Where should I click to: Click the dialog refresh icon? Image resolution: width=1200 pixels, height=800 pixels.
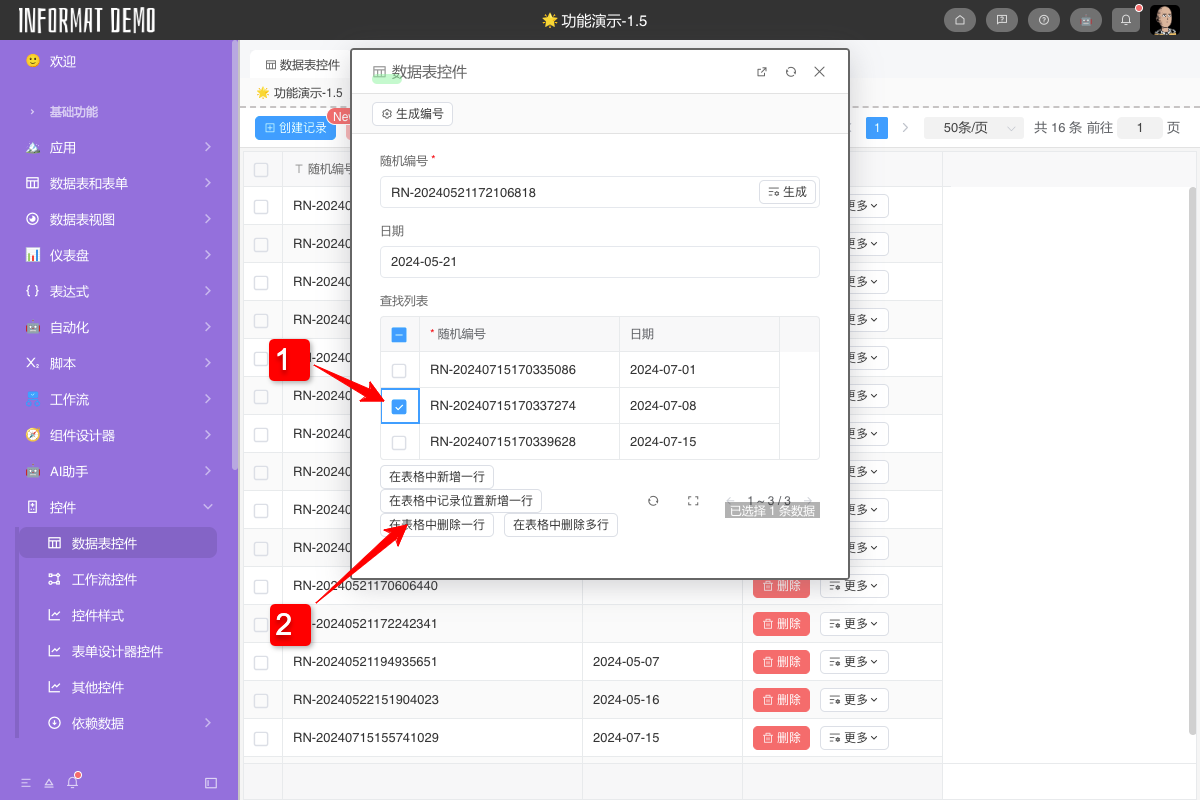[x=791, y=72]
